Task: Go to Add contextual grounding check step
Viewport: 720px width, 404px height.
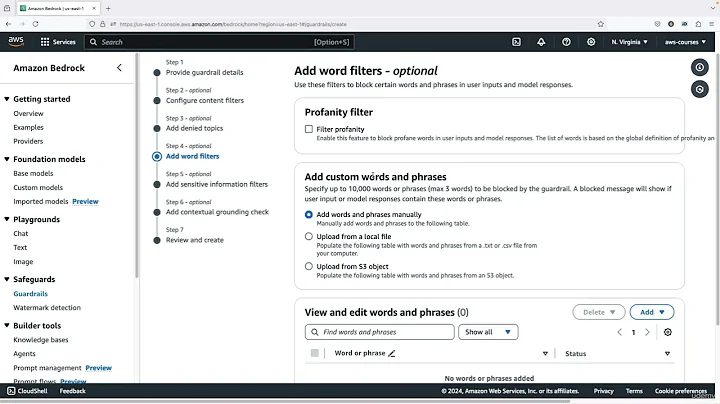Action: click(x=217, y=212)
